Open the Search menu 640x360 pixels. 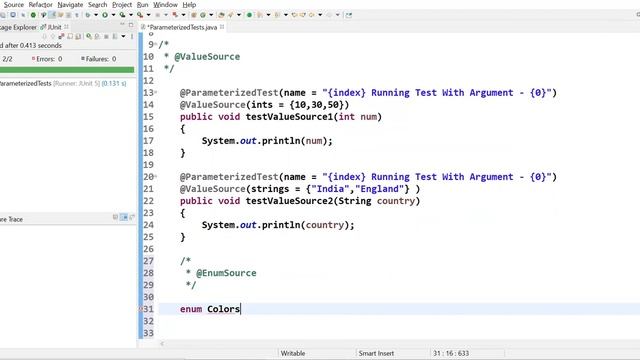coord(97,4)
